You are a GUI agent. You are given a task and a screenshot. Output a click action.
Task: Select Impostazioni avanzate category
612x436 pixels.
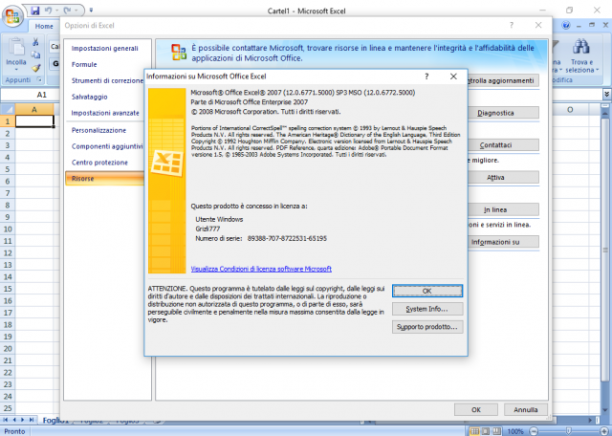point(105,113)
